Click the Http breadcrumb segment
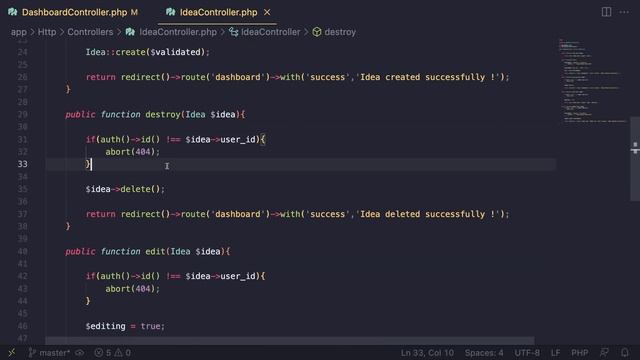 click(47, 32)
